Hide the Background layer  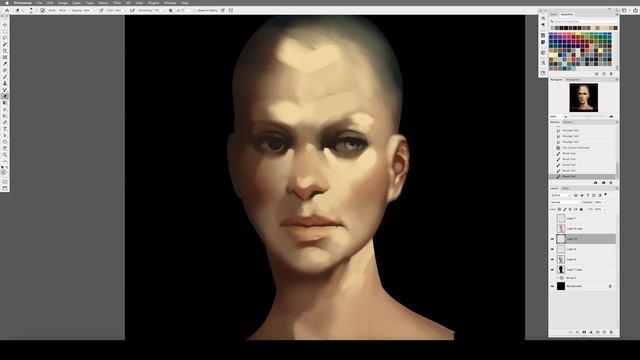[552, 286]
